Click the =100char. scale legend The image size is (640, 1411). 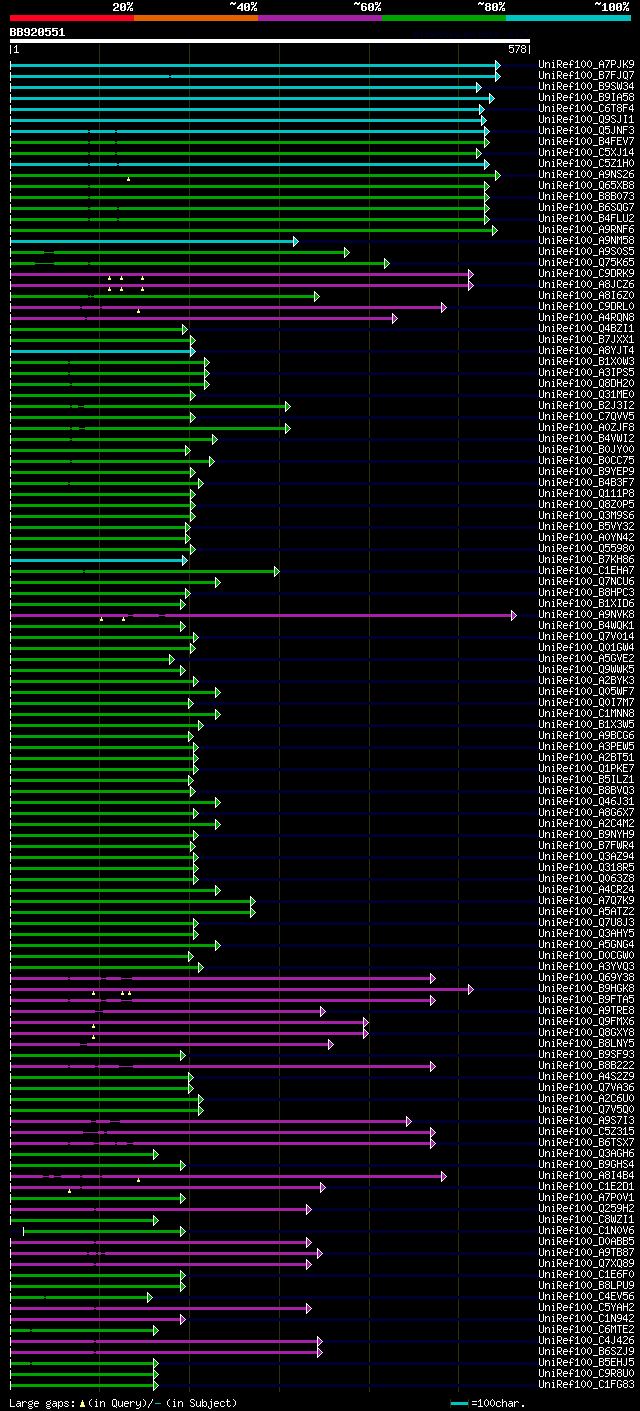(x=488, y=1403)
